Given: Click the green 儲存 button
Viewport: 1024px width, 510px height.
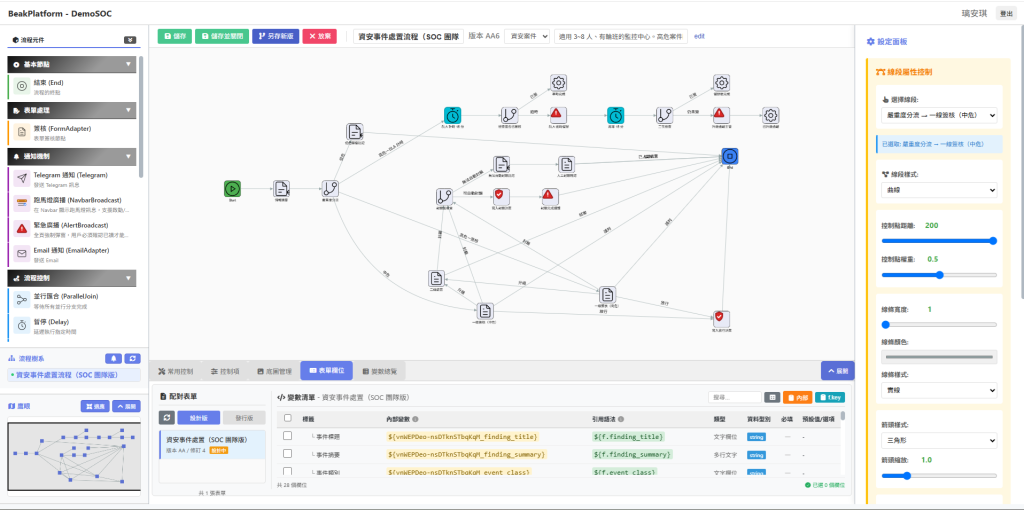Looking at the screenshot, I should tap(174, 37).
